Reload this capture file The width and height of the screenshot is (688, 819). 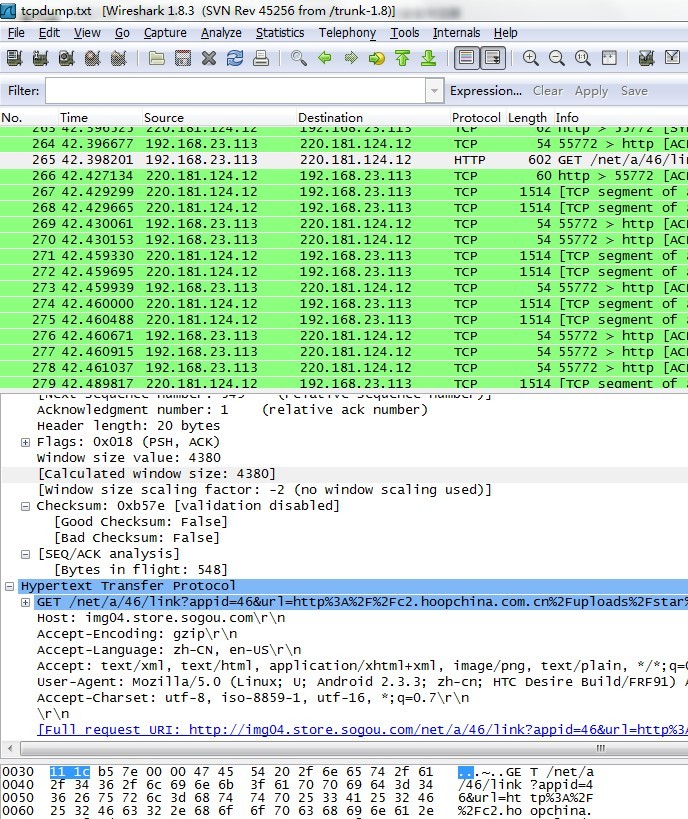235,58
